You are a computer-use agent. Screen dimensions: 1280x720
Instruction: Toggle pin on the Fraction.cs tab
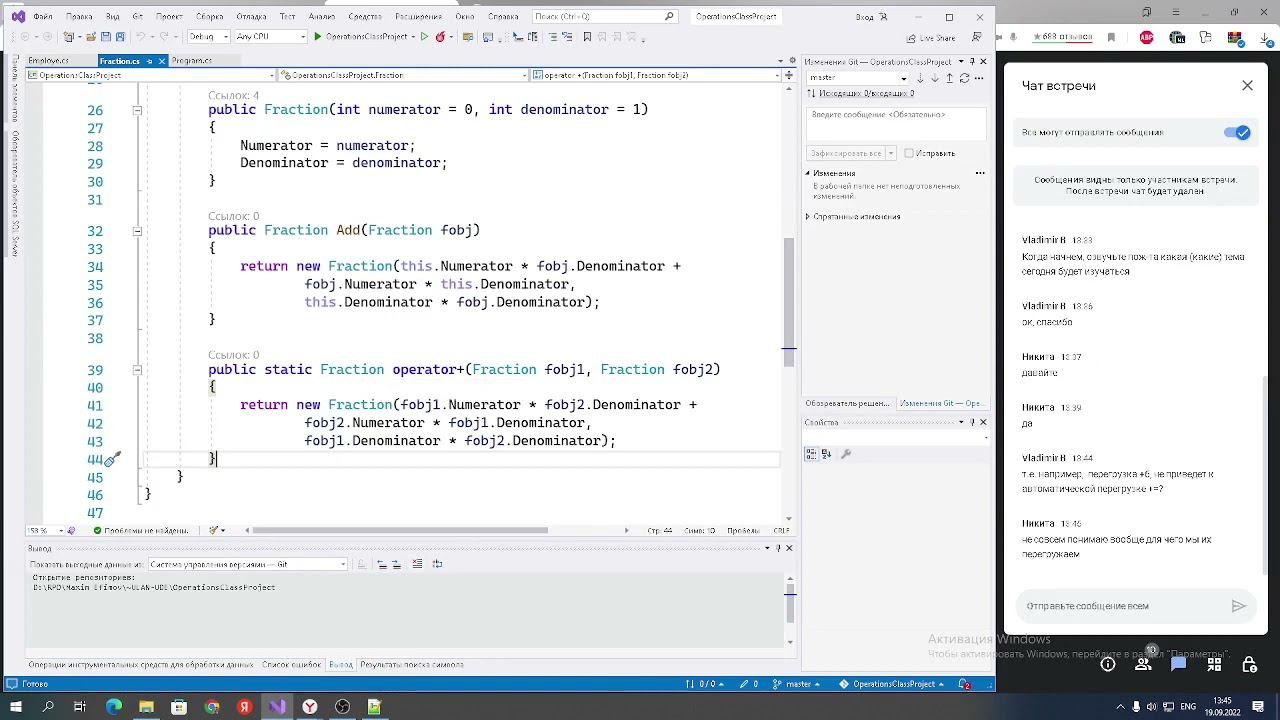149,61
